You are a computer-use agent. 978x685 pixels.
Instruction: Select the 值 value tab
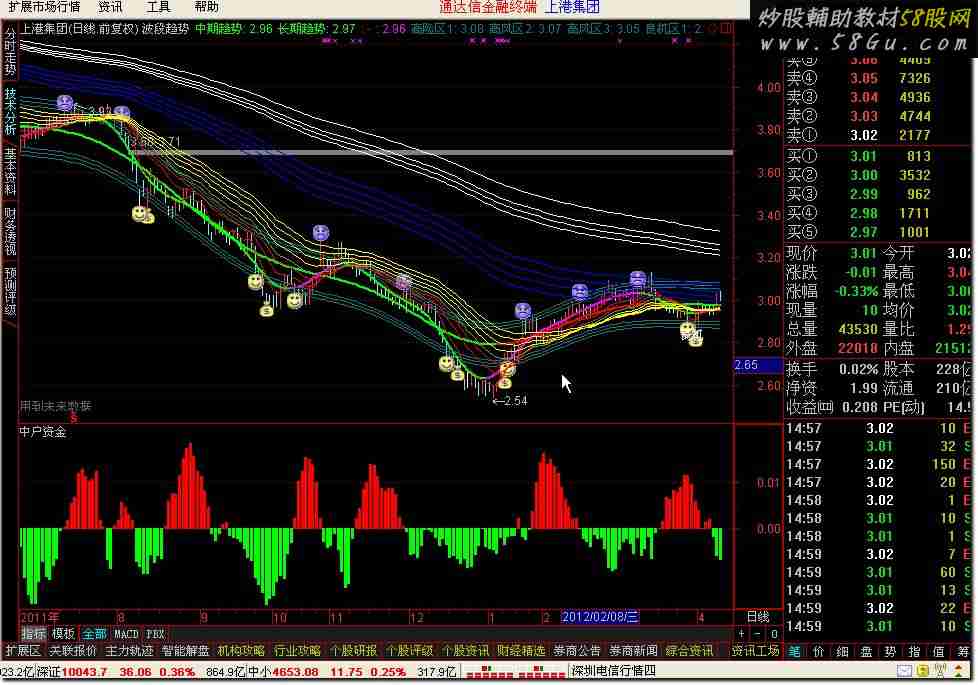(x=938, y=651)
